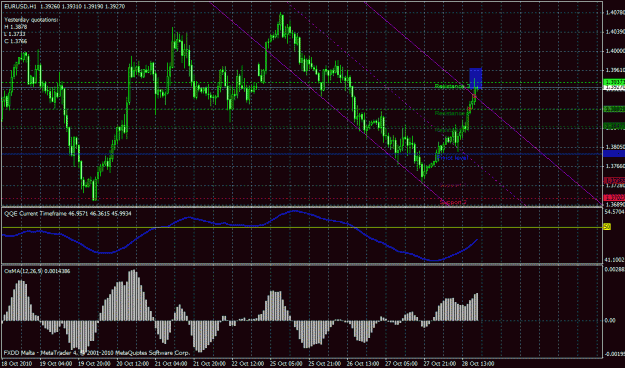
Task: Click the QQE Current Timeframe indicator label
Action: [x=68, y=214]
